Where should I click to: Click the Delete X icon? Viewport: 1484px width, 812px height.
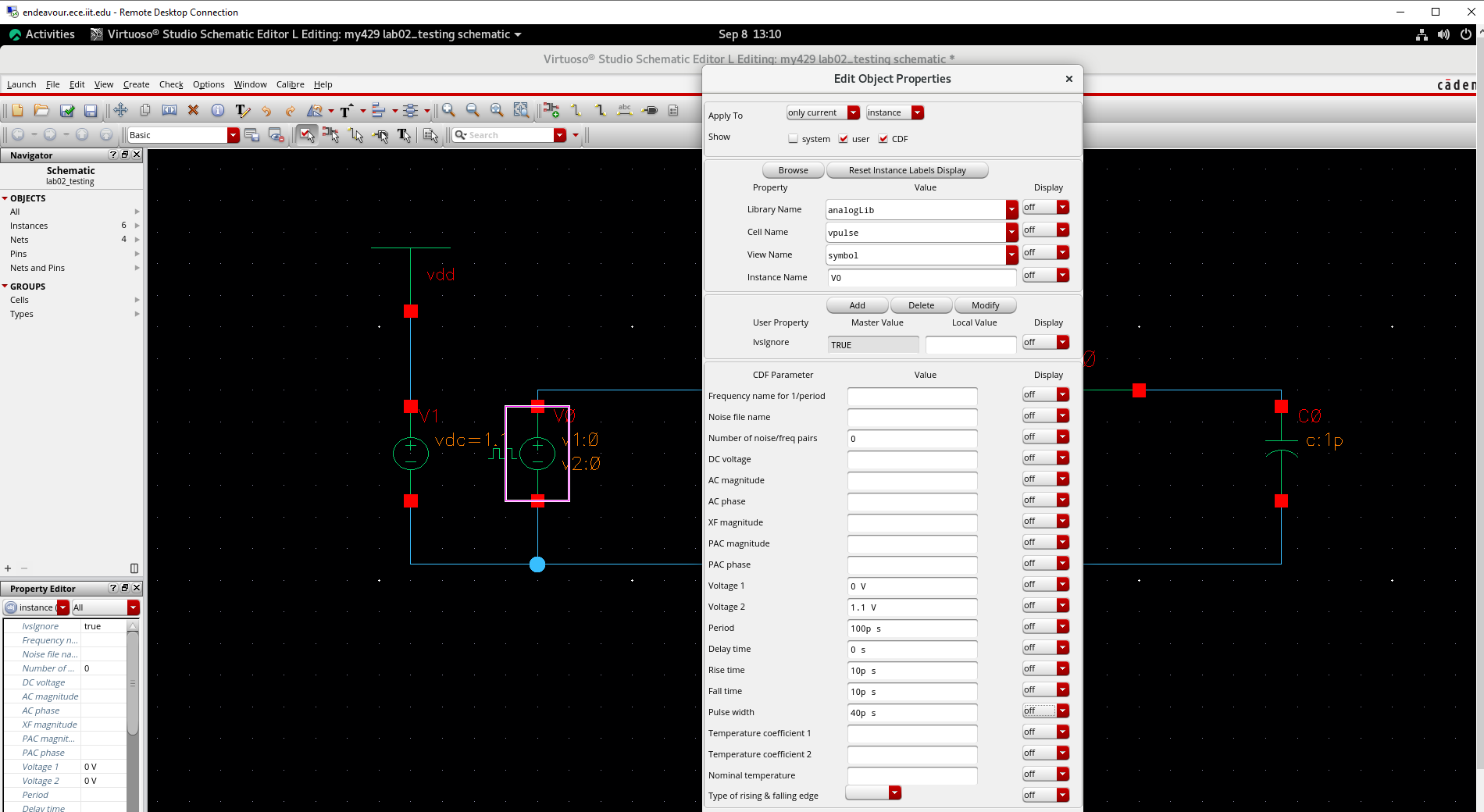pyautogui.click(x=194, y=110)
